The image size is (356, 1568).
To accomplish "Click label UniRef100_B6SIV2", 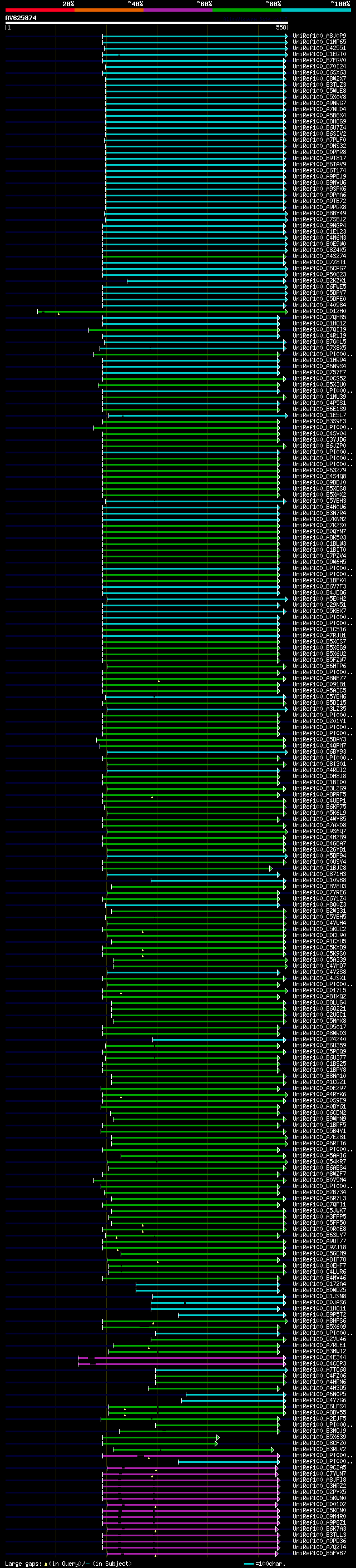I will 319,134.
